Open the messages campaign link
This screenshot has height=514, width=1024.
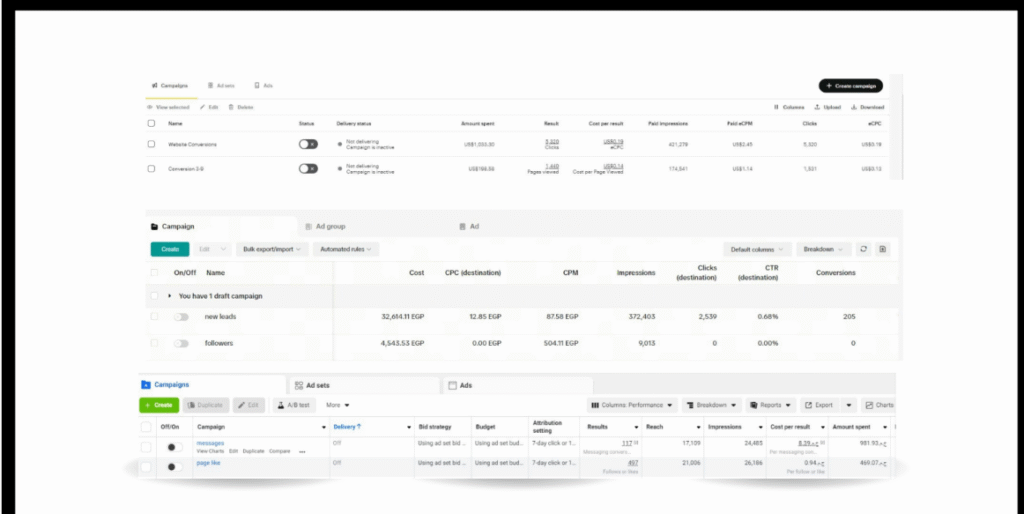pyautogui.click(x=210, y=442)
